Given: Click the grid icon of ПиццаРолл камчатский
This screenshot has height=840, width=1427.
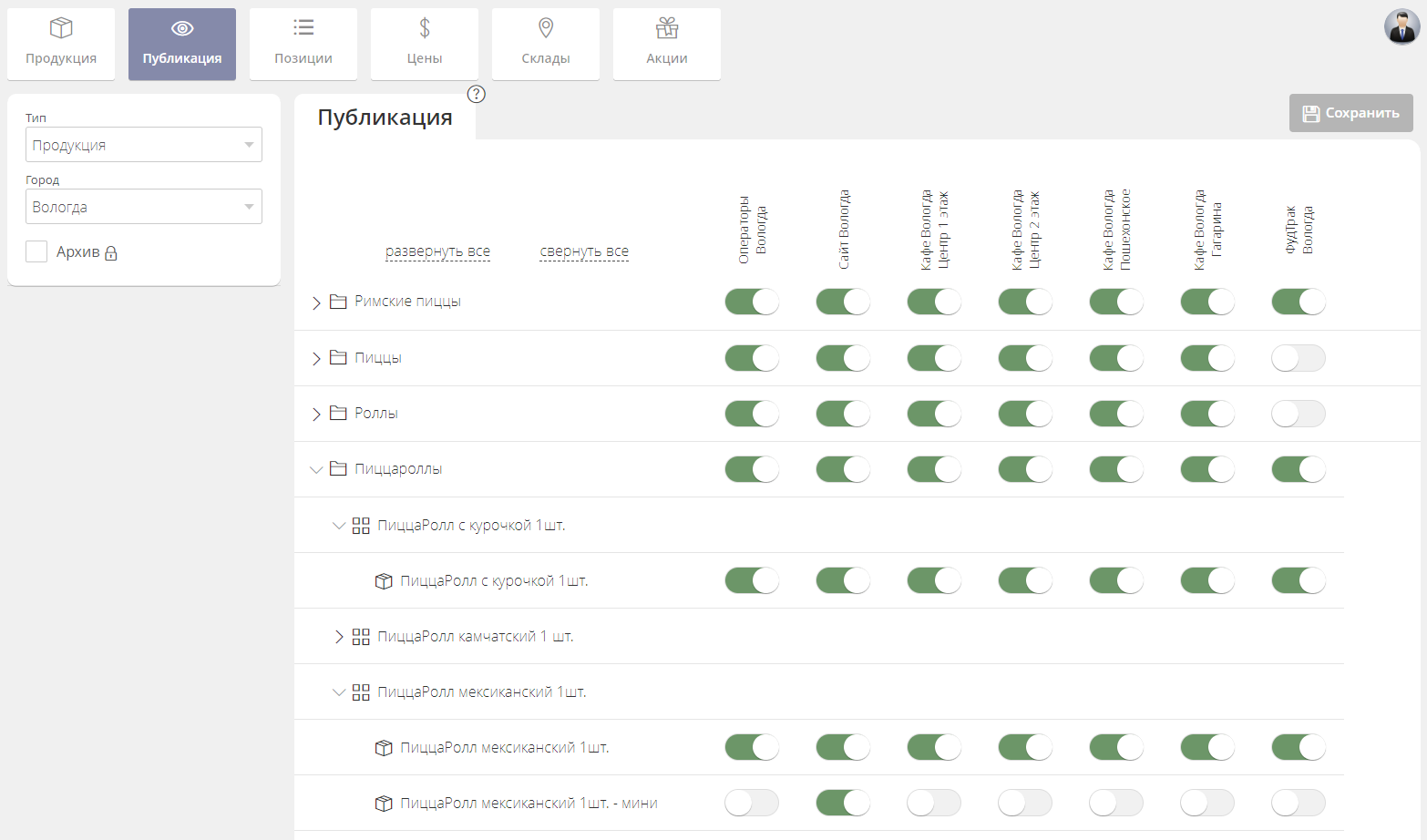Looking at the screenshot, I should (361, 637).
